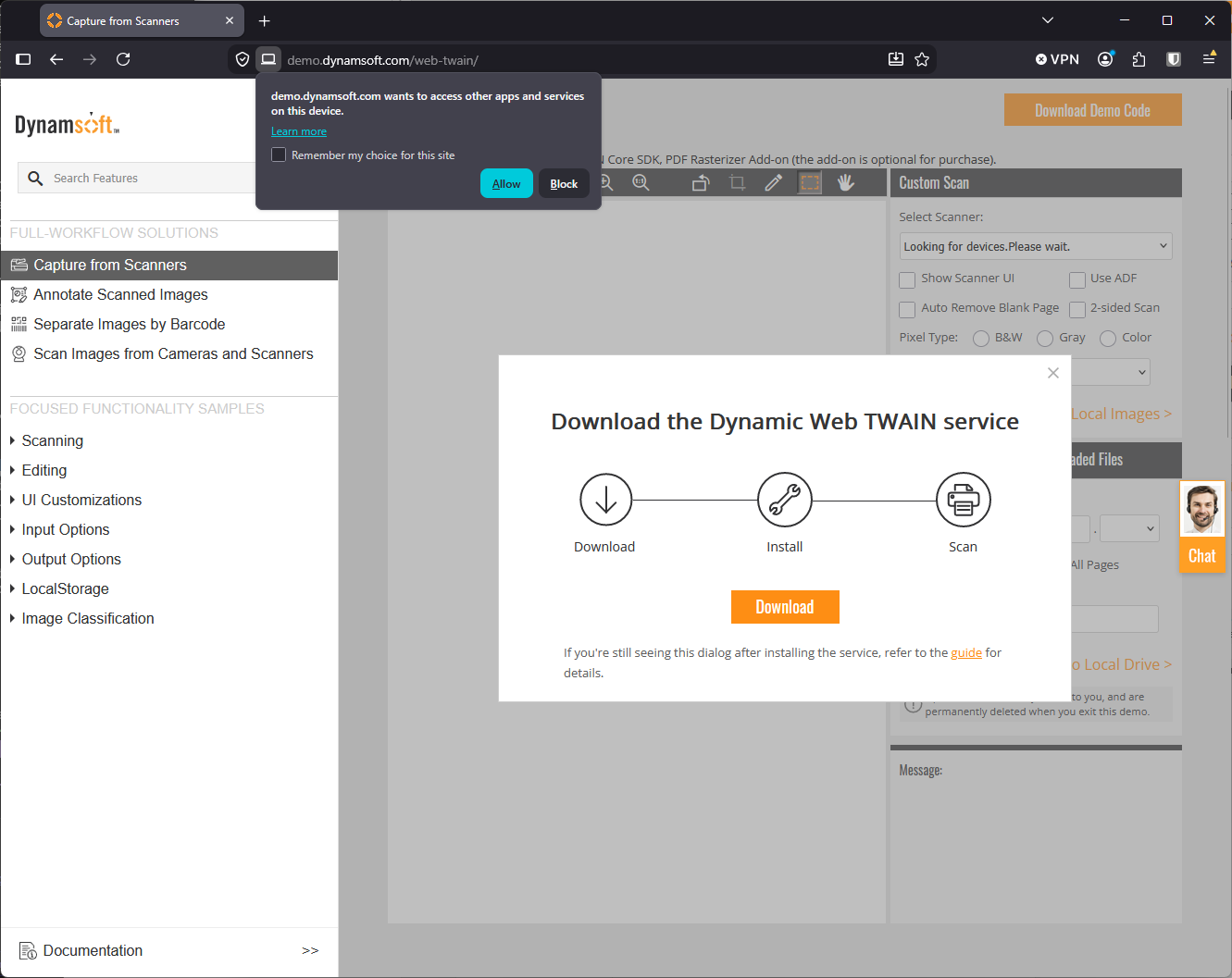Screen dimensions: 1232x978
Task: Switch to Capture from Scanners browser tab
Action: 142,20
